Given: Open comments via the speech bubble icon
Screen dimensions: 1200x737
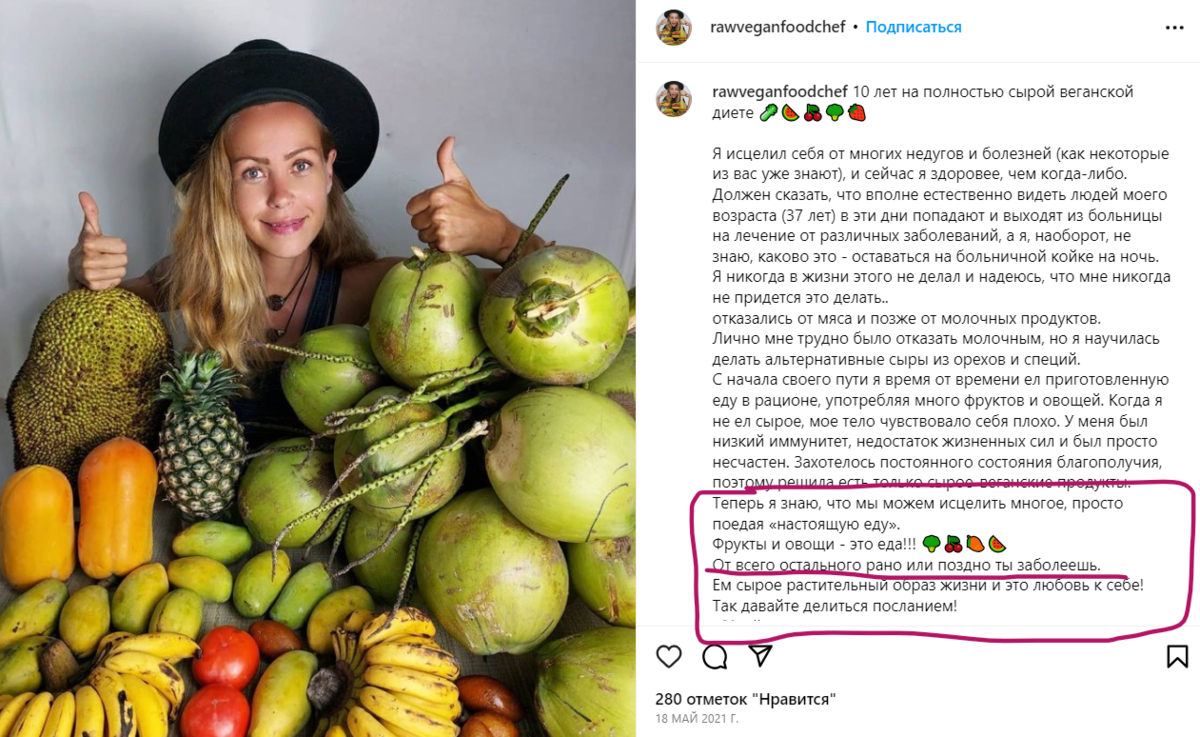Looking at the screenshot, I should coord(714,656).
